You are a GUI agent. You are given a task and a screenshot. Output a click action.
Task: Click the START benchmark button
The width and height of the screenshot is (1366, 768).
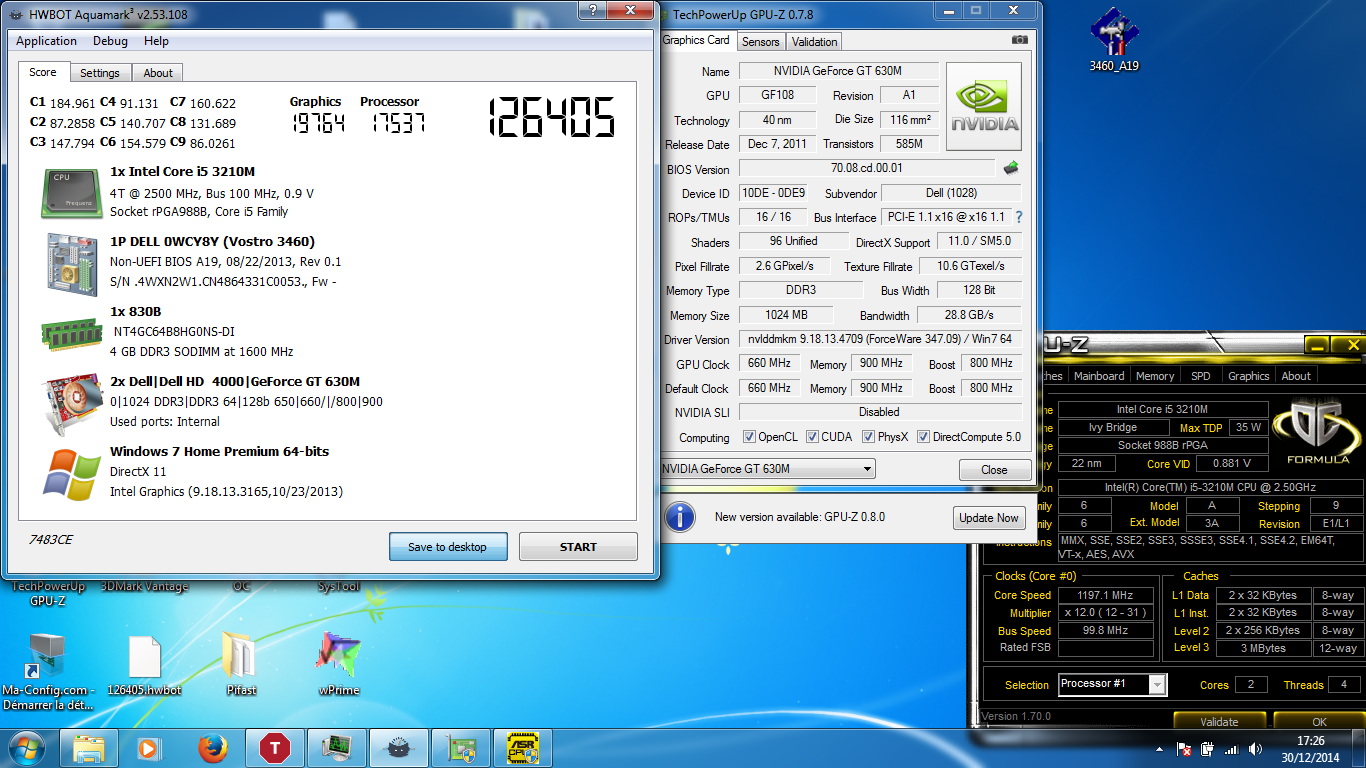click(578, 547)
